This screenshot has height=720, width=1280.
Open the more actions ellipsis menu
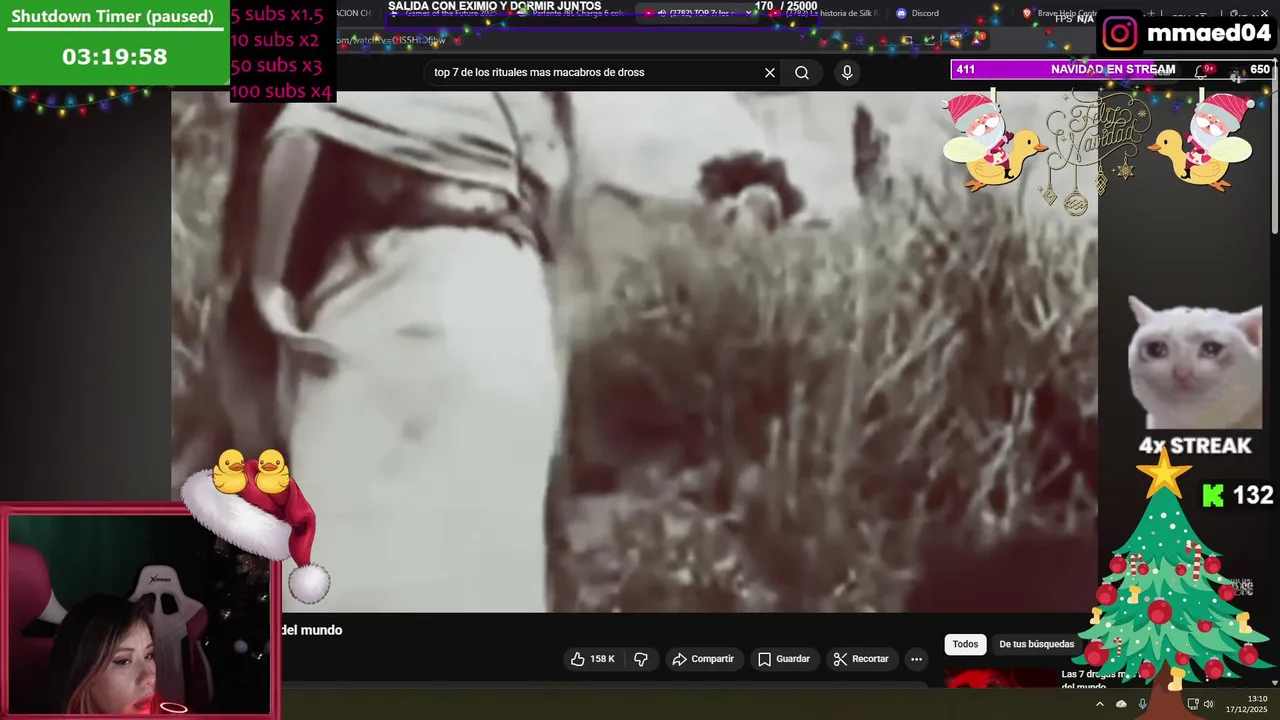point(916,659)
